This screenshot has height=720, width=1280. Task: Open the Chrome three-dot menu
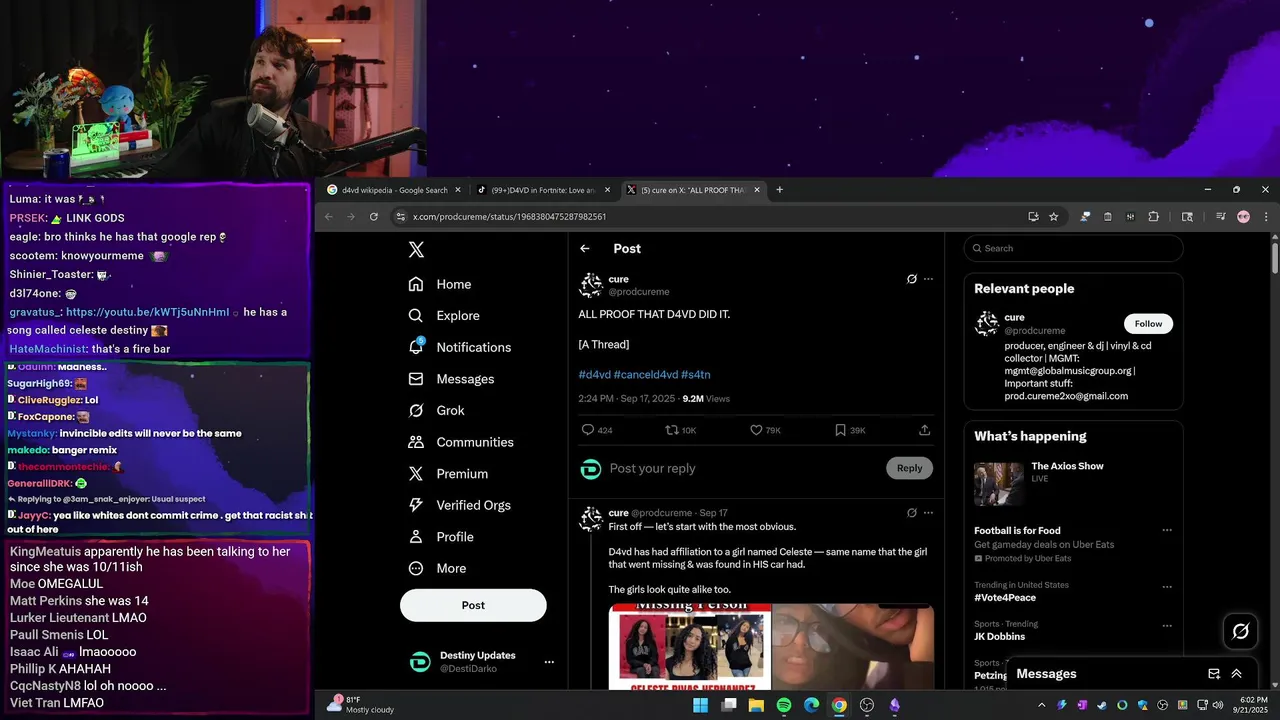click(x=1266, y=217)
